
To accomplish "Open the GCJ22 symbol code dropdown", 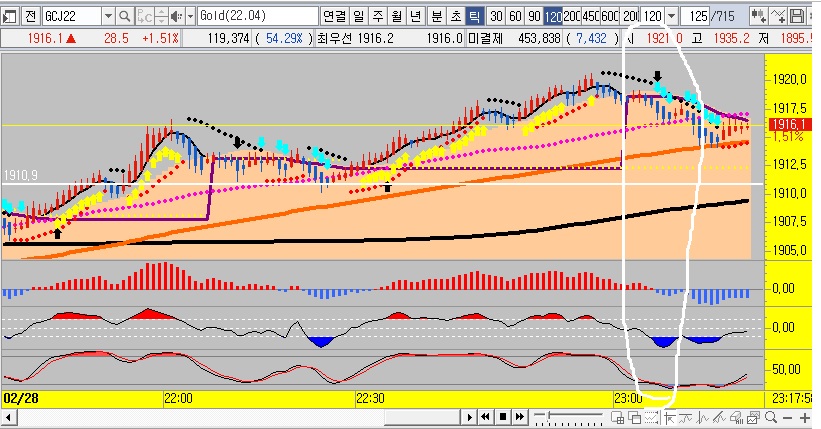I will 105,17.
